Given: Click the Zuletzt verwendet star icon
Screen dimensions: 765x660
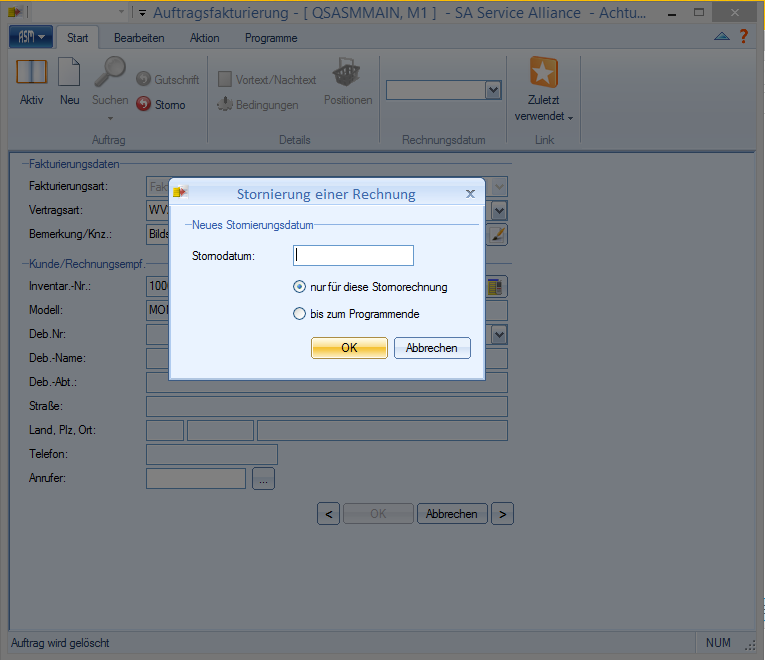Looking at the screenshot, I should pos(544,72).
